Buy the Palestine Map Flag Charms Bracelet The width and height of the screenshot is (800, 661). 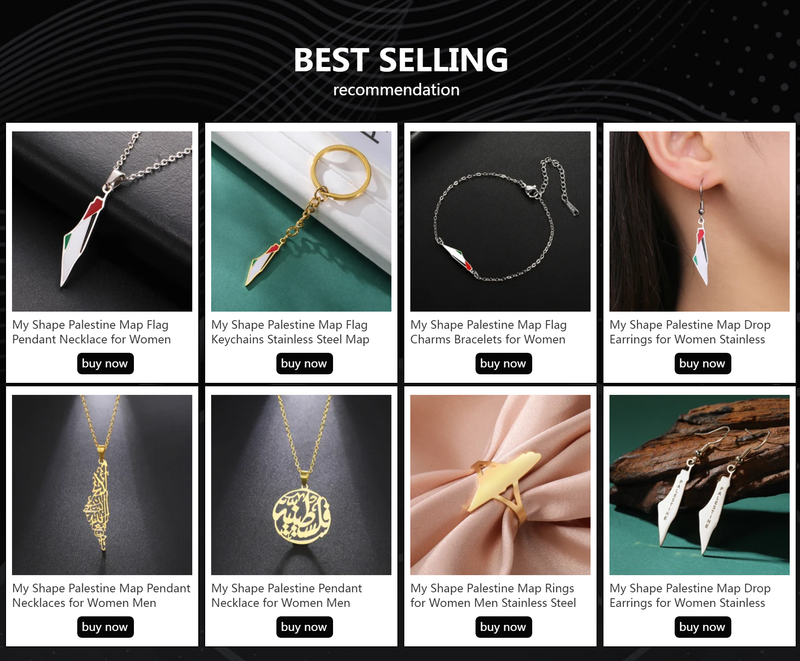click(x=503, y=364)
